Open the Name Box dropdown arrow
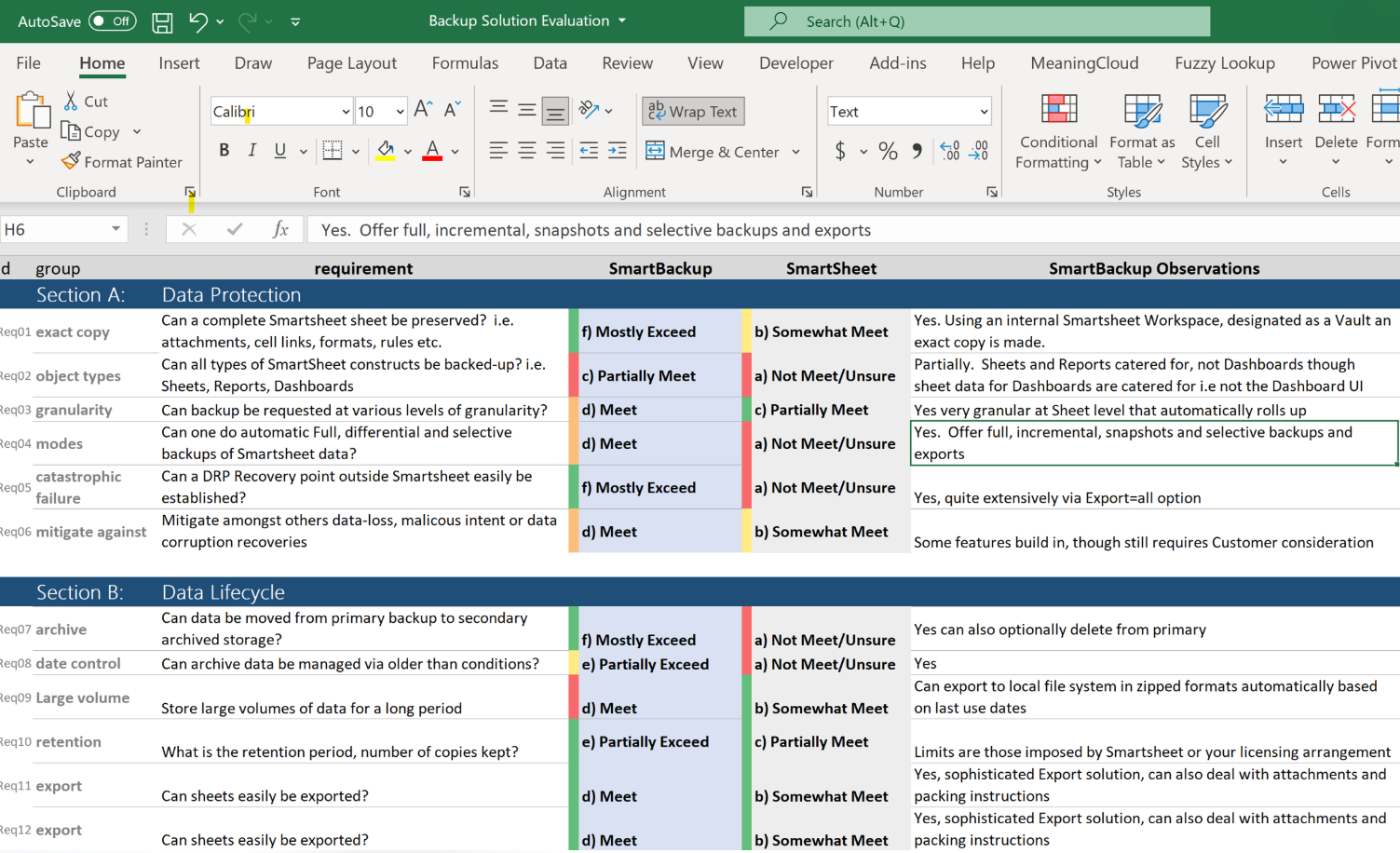Image resolution: width=1400 pixels, height=853 pixels. [116, 229]
